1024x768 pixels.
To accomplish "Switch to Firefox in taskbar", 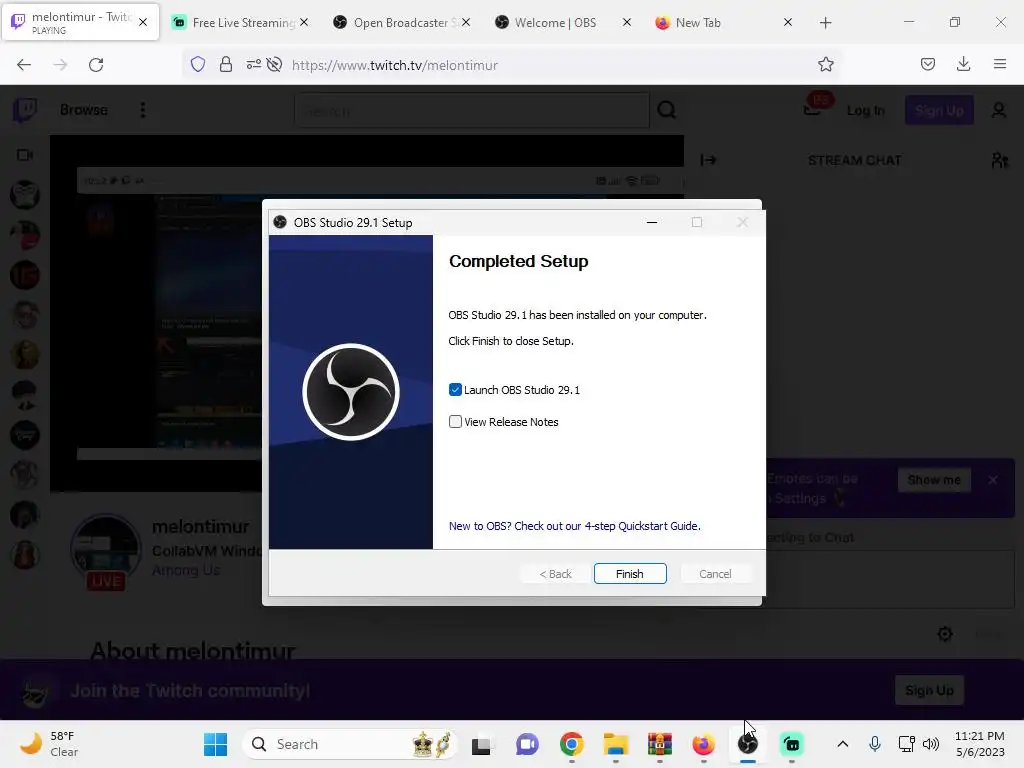I will tap(703, 744).
